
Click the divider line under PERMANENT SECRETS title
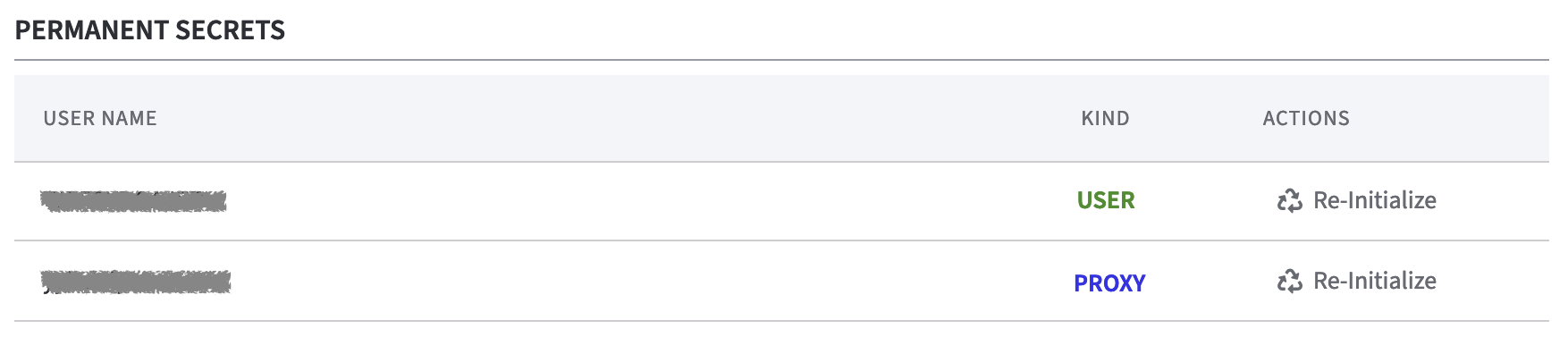click(x=781, y=60)
